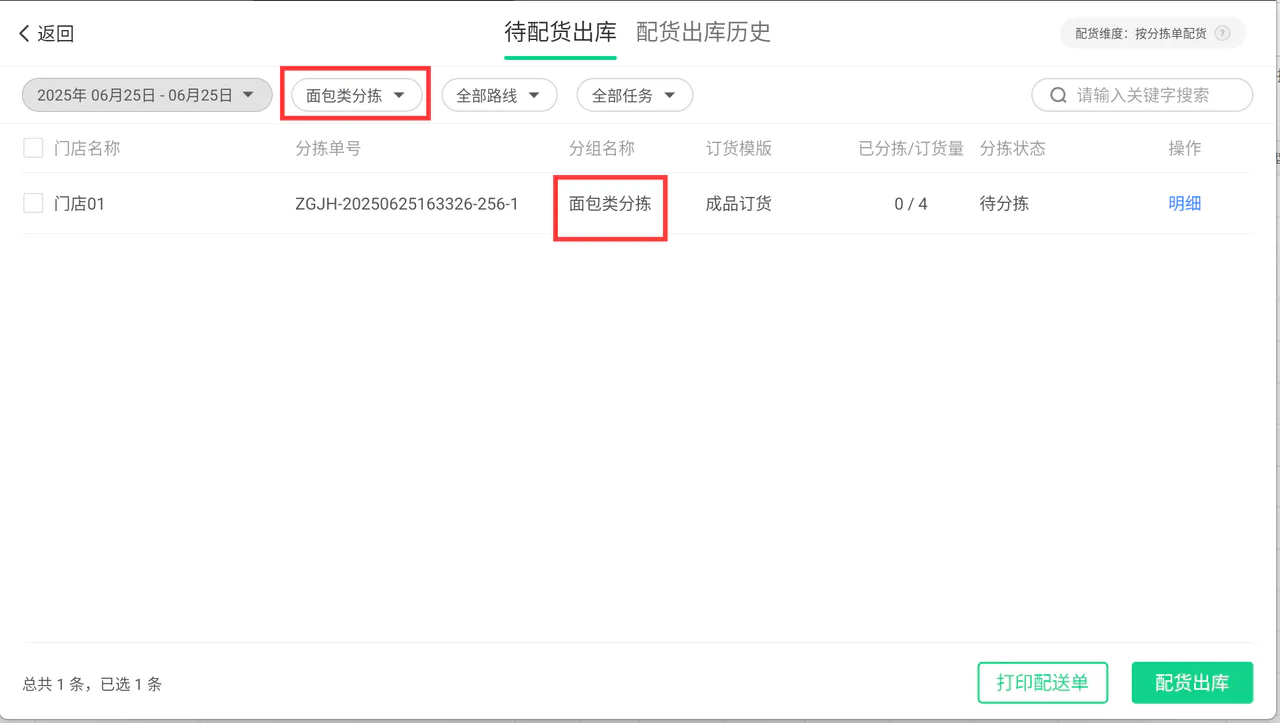The image size is (1280, 723).
Task: Click the 成品订货 template cell
Action: coord(739,204)
